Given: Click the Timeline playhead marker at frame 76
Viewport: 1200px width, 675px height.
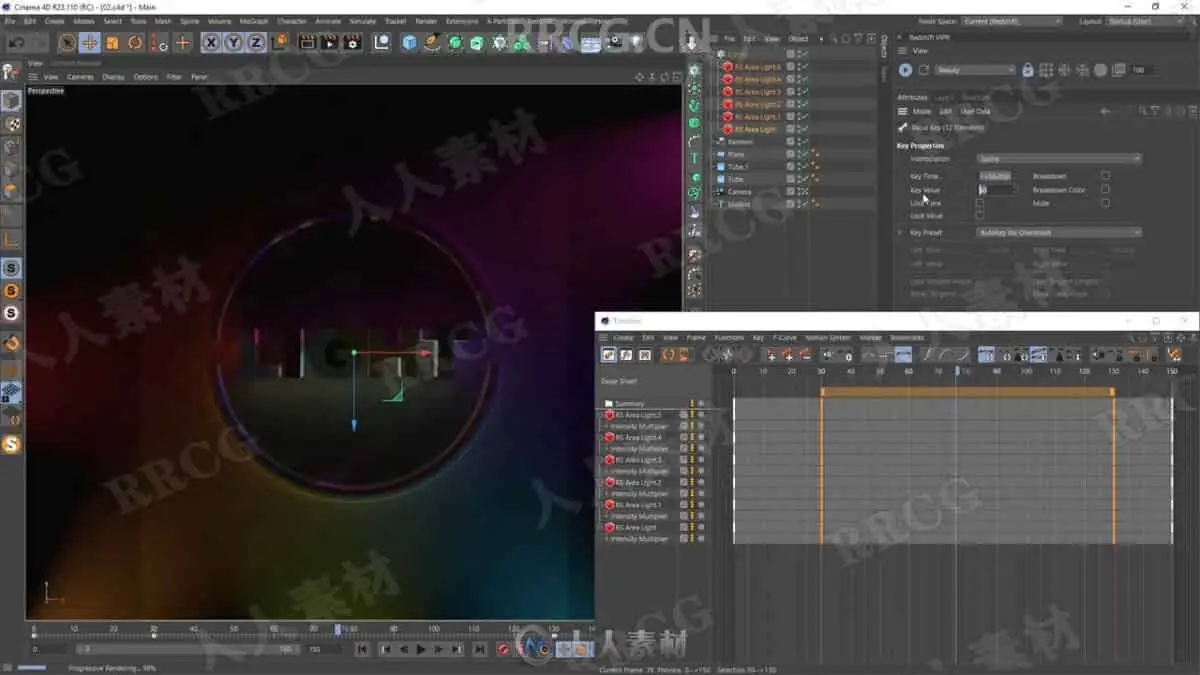Looking at the screenshot, I should [956, 371].
